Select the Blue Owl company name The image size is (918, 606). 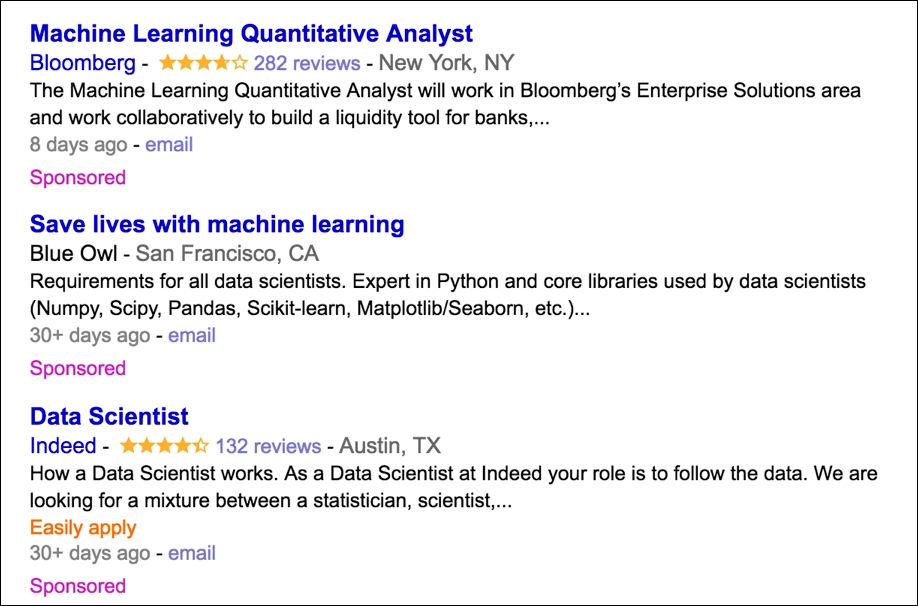pyautogui.click(x=74, y=254)
